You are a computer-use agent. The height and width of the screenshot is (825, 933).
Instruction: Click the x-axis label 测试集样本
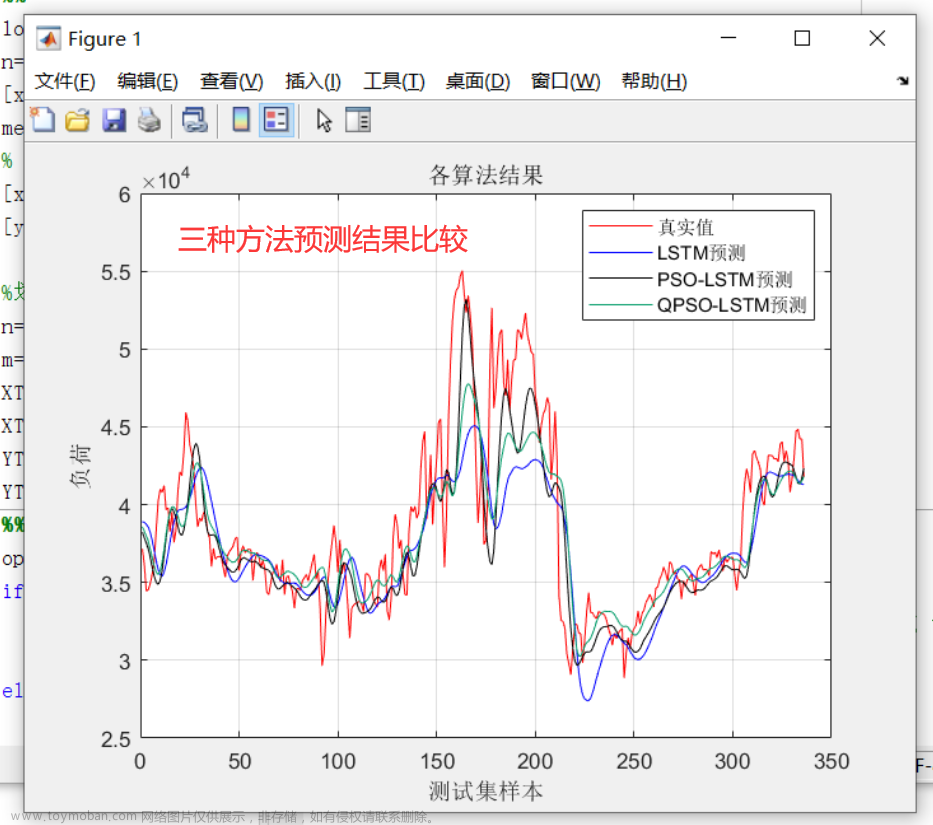tap(486, 792)
